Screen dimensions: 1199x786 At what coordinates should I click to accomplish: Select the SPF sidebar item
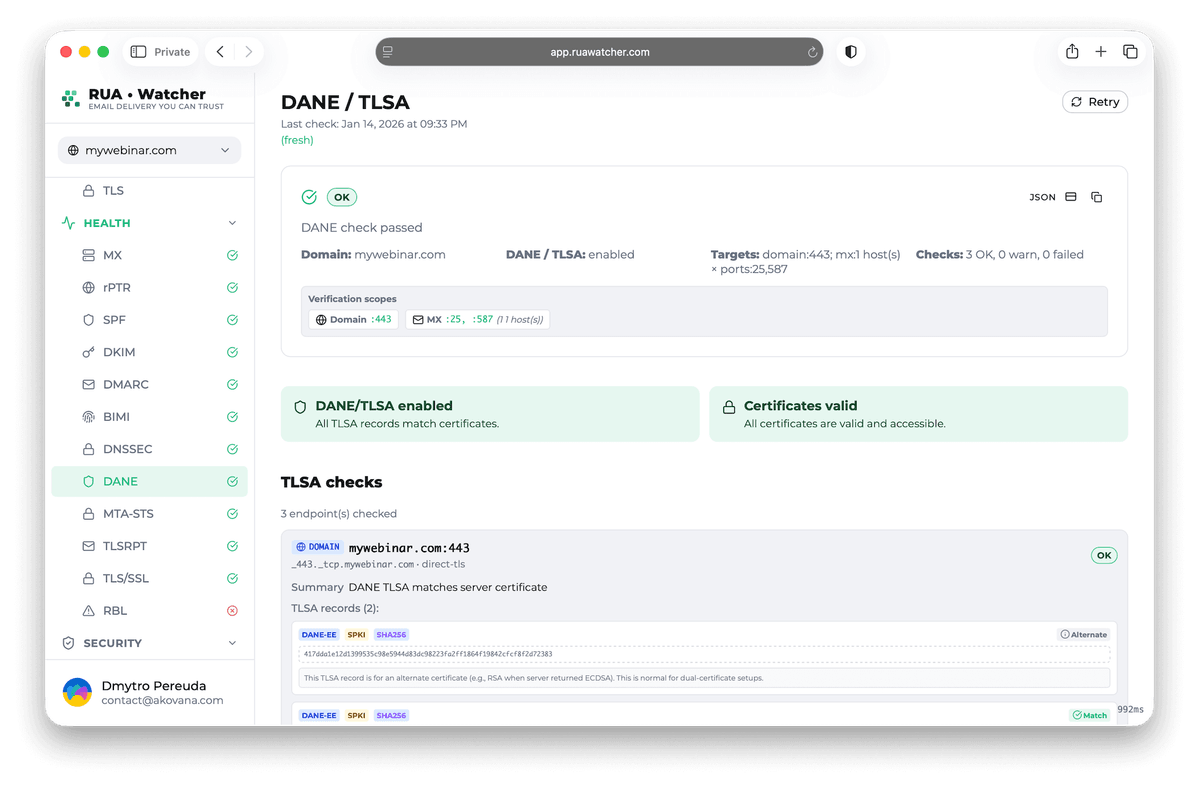[x=149, y=320]
